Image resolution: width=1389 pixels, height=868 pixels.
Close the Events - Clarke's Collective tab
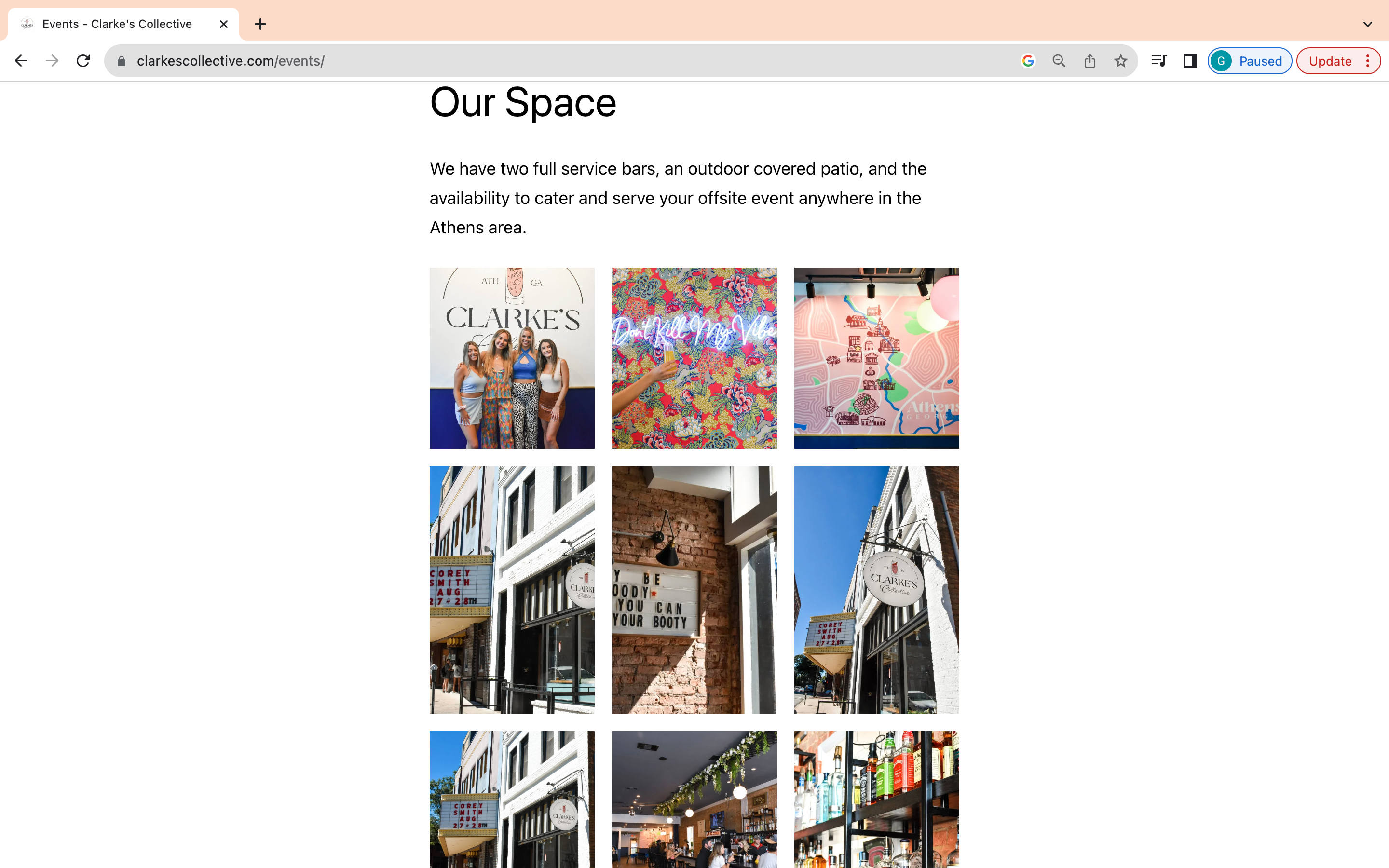pos(224,24)
